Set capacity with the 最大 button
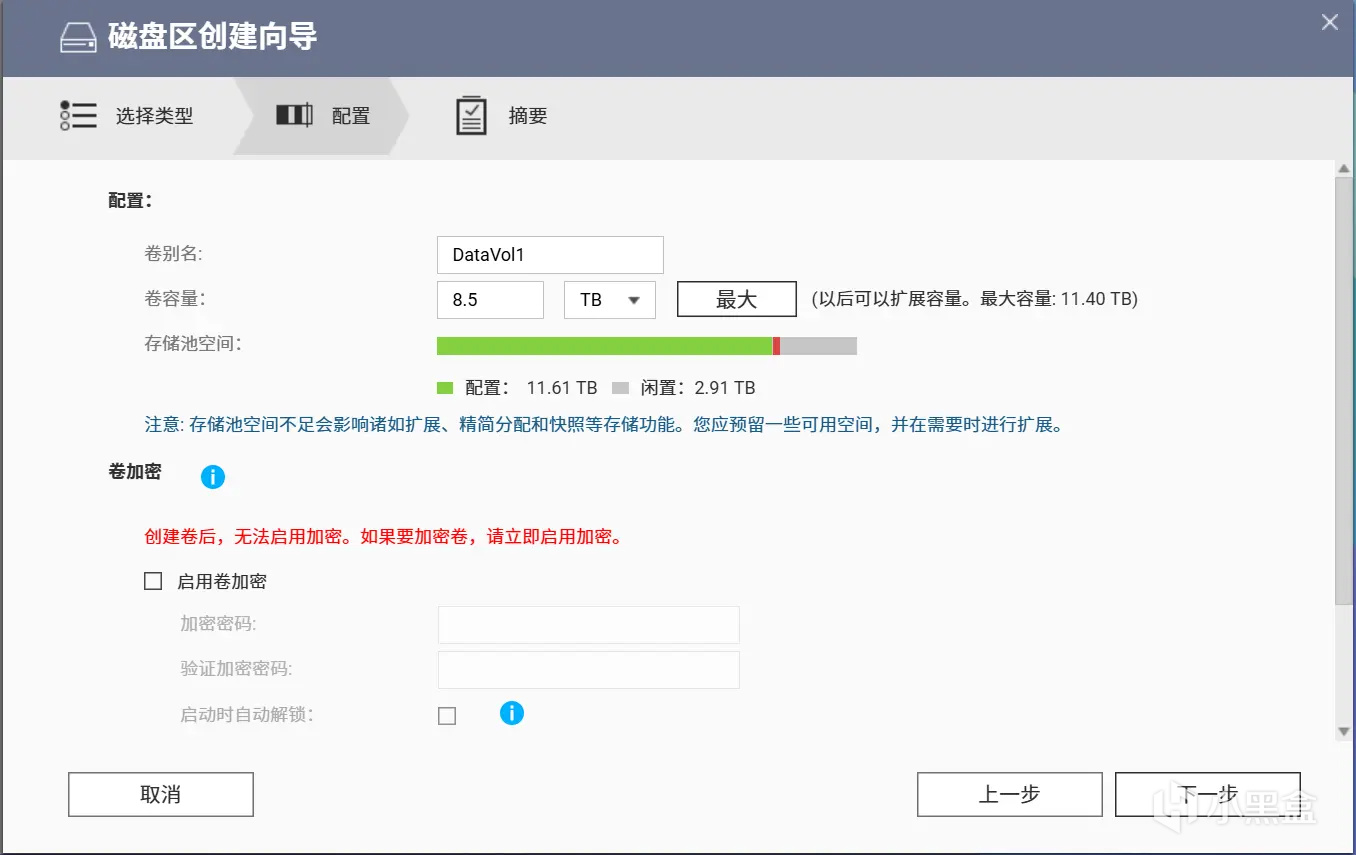Screen dimensions: 1356x855 (x=737, y=299)
